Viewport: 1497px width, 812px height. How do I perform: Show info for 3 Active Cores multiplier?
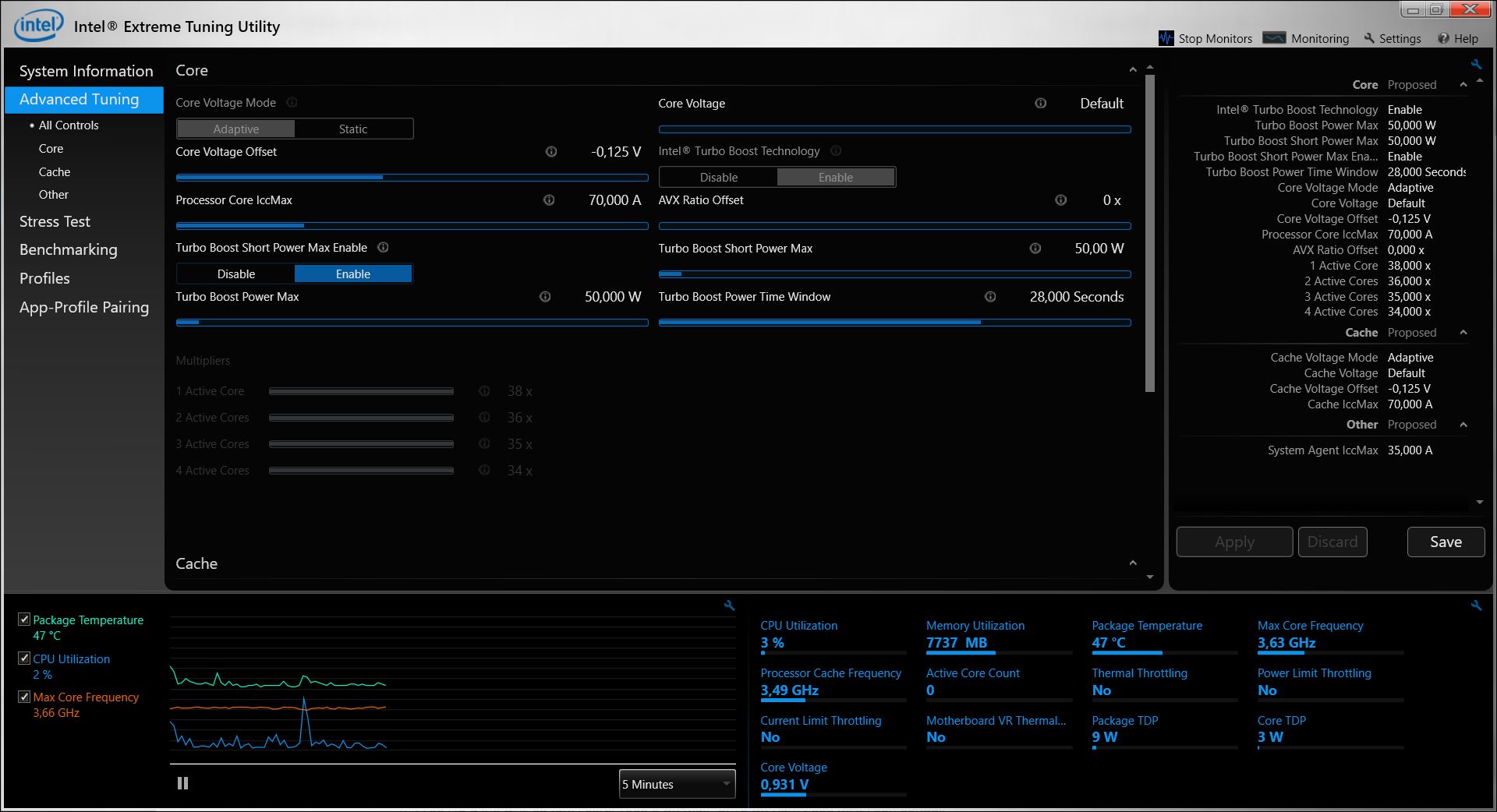click(x=484, y=444)
